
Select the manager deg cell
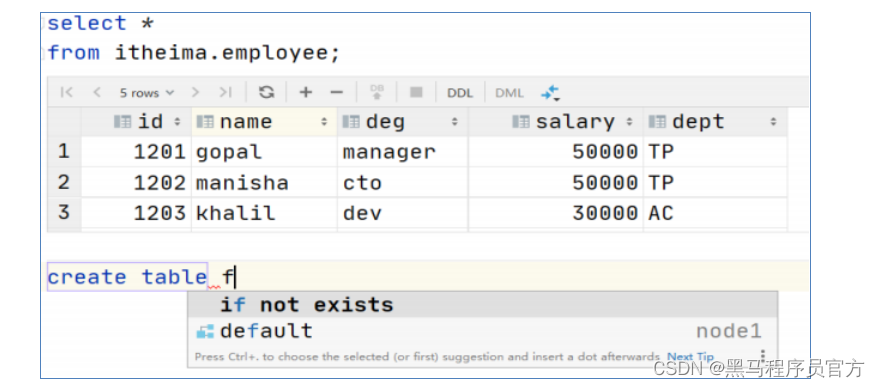coord(402,151)
